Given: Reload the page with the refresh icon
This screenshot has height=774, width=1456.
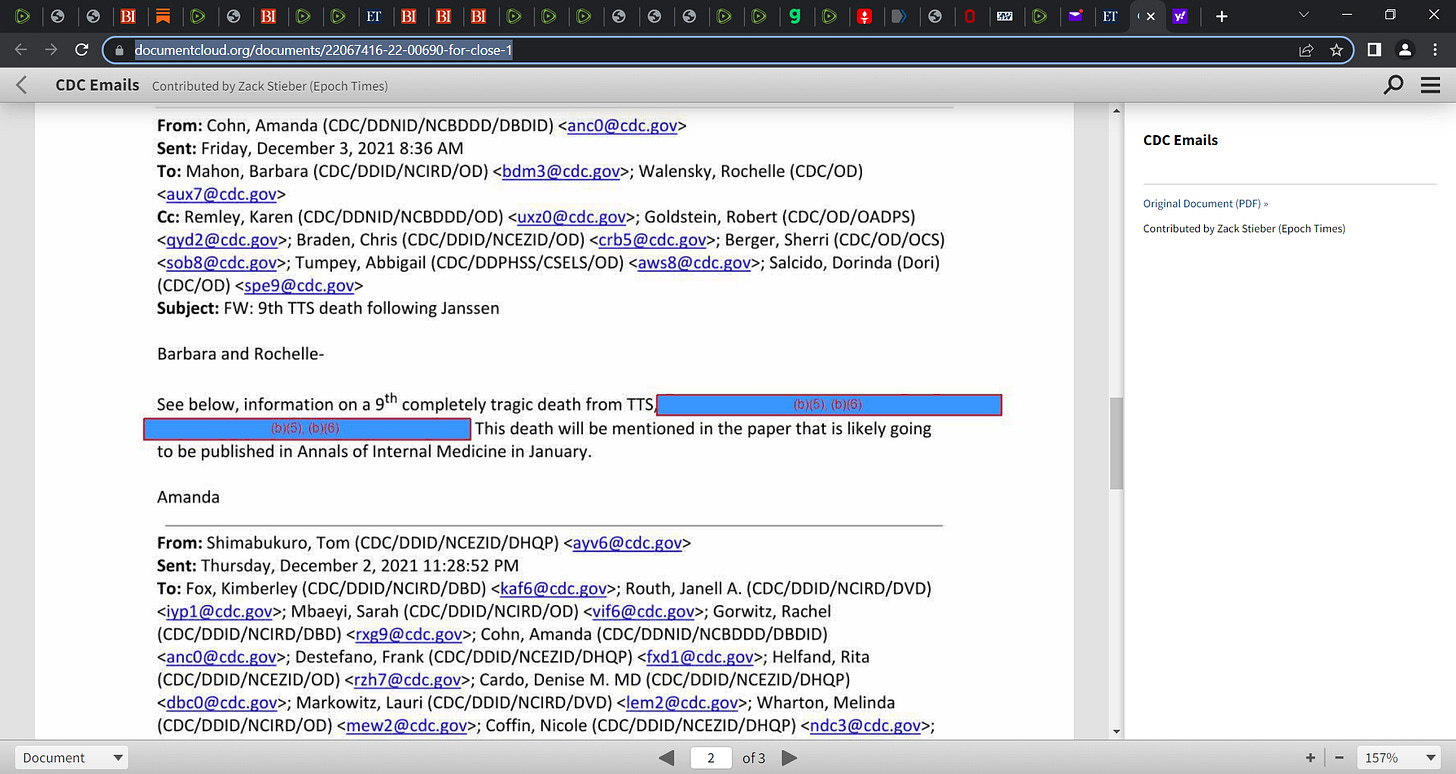Looking at the screenshot, I should (80, 50).
